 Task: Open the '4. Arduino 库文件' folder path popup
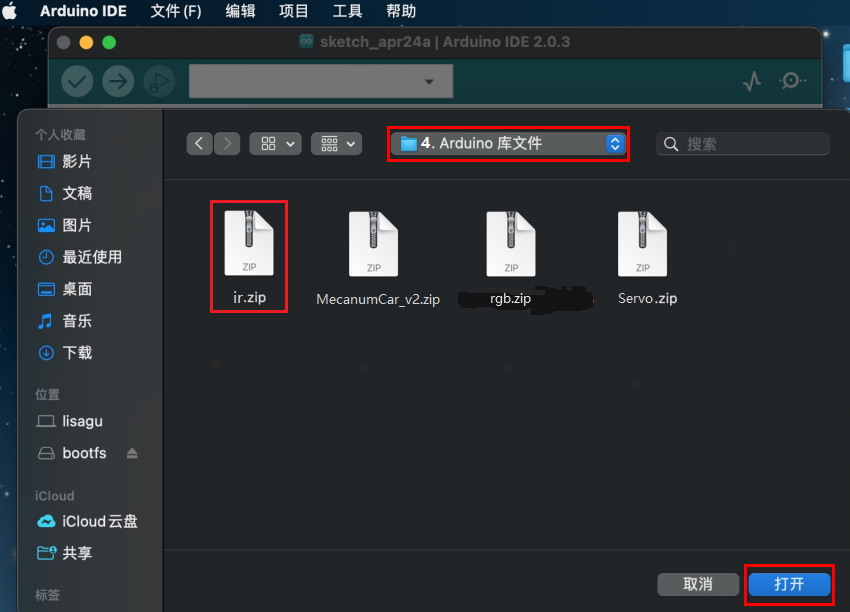508,144
